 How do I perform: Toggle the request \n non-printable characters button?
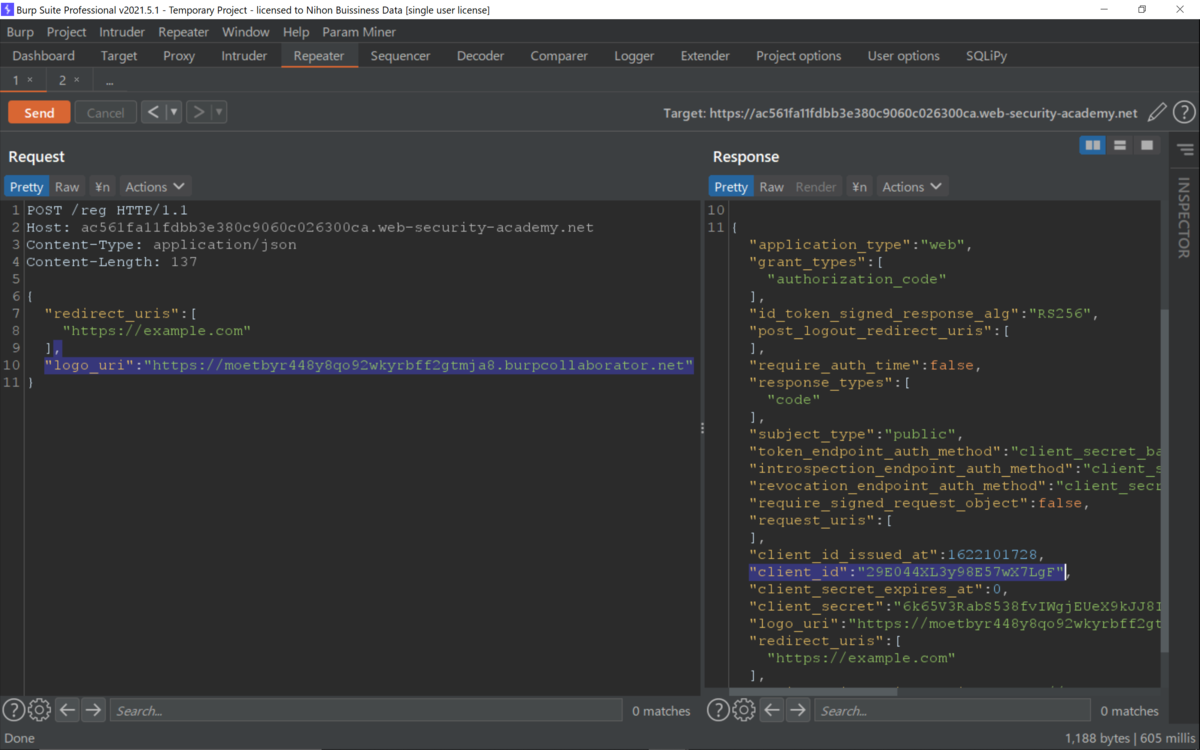click(102, 187)
